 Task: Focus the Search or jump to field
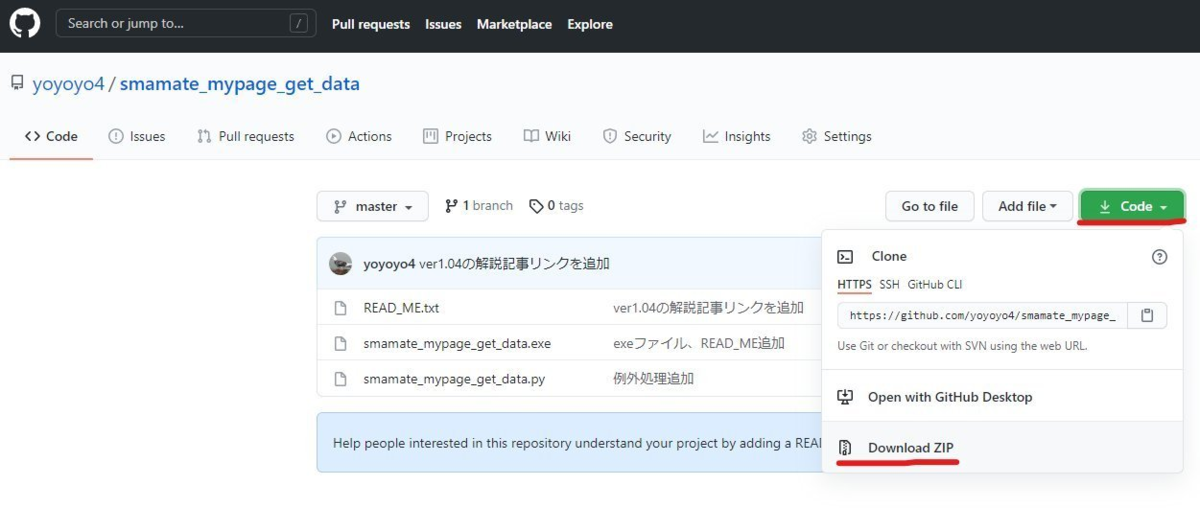(186, 23)
